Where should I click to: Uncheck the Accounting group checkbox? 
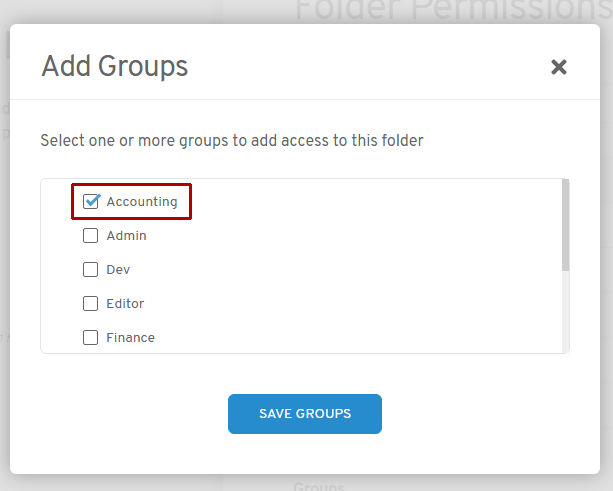pos(91,201)
